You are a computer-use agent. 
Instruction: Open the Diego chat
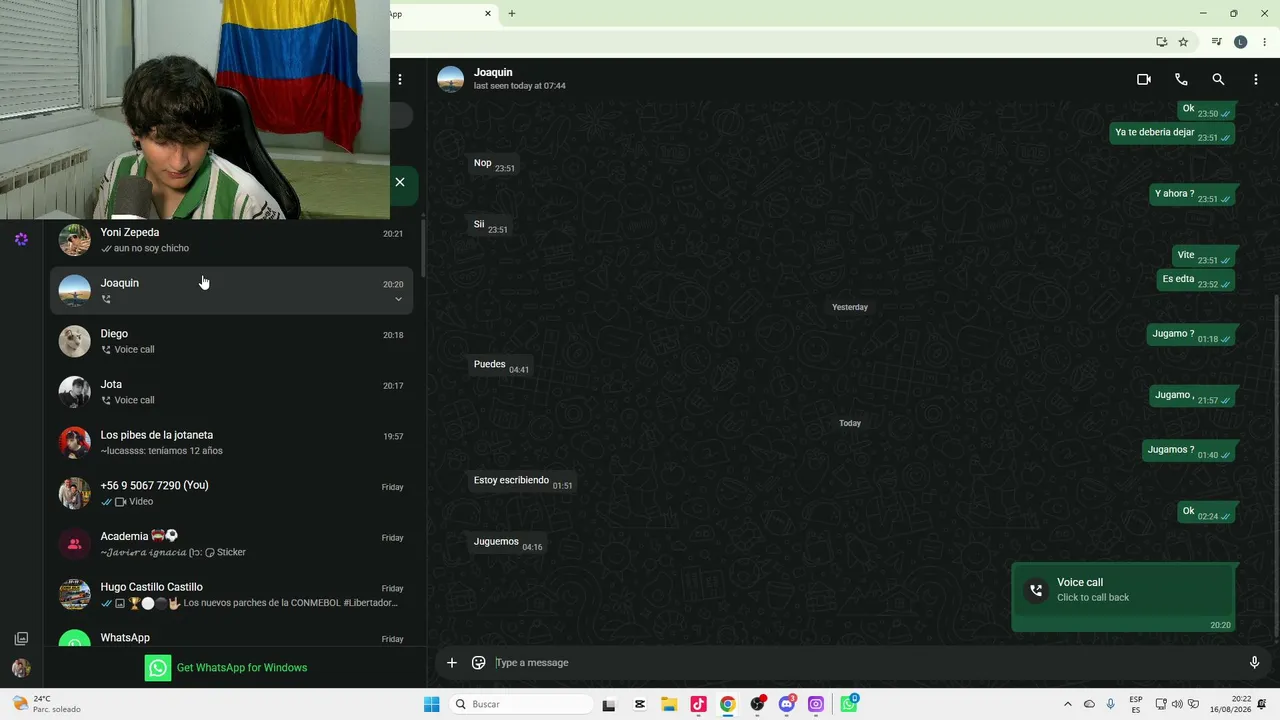click(x=231, y=341)
